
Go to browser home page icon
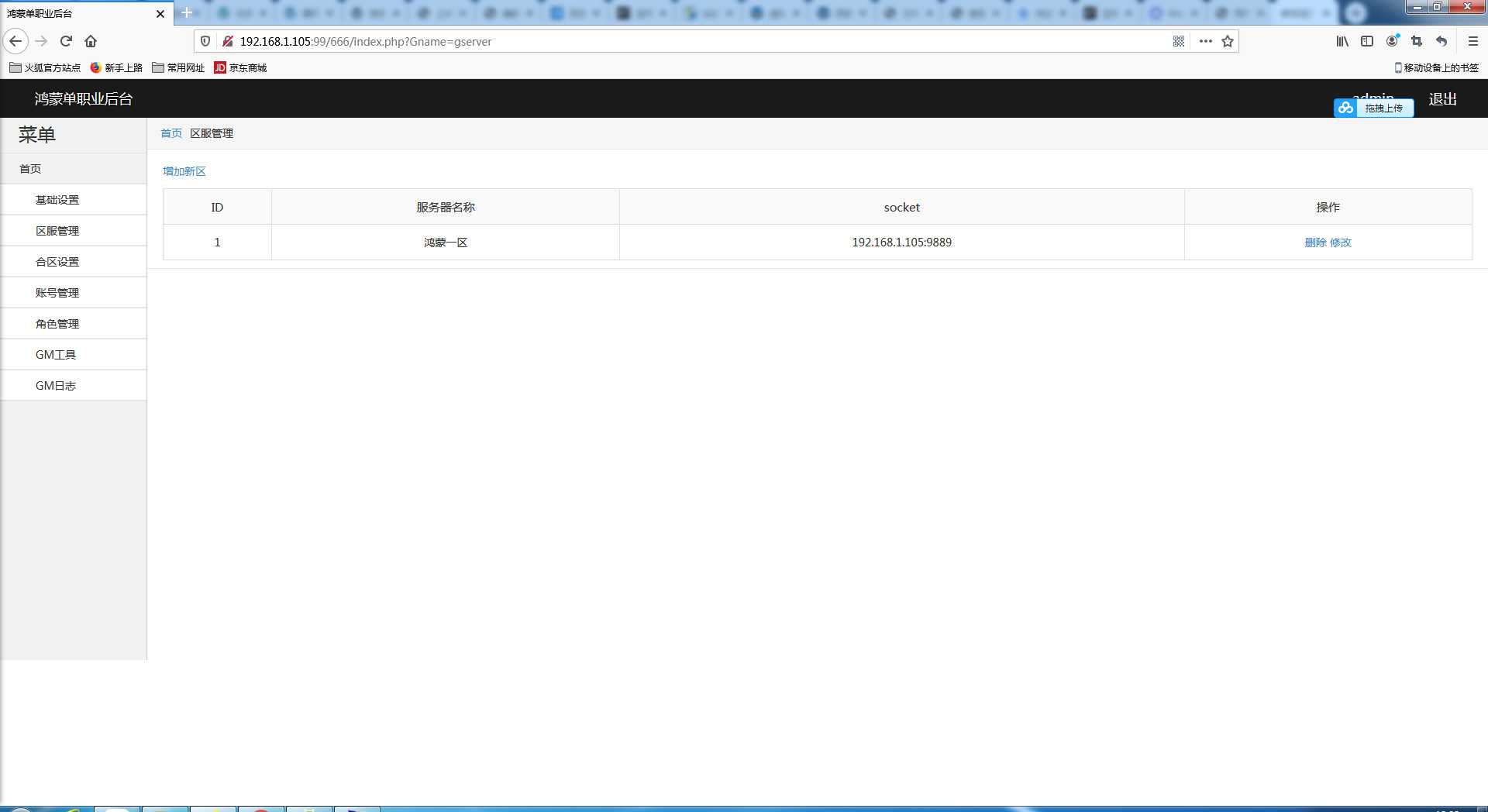pos(91,41)
